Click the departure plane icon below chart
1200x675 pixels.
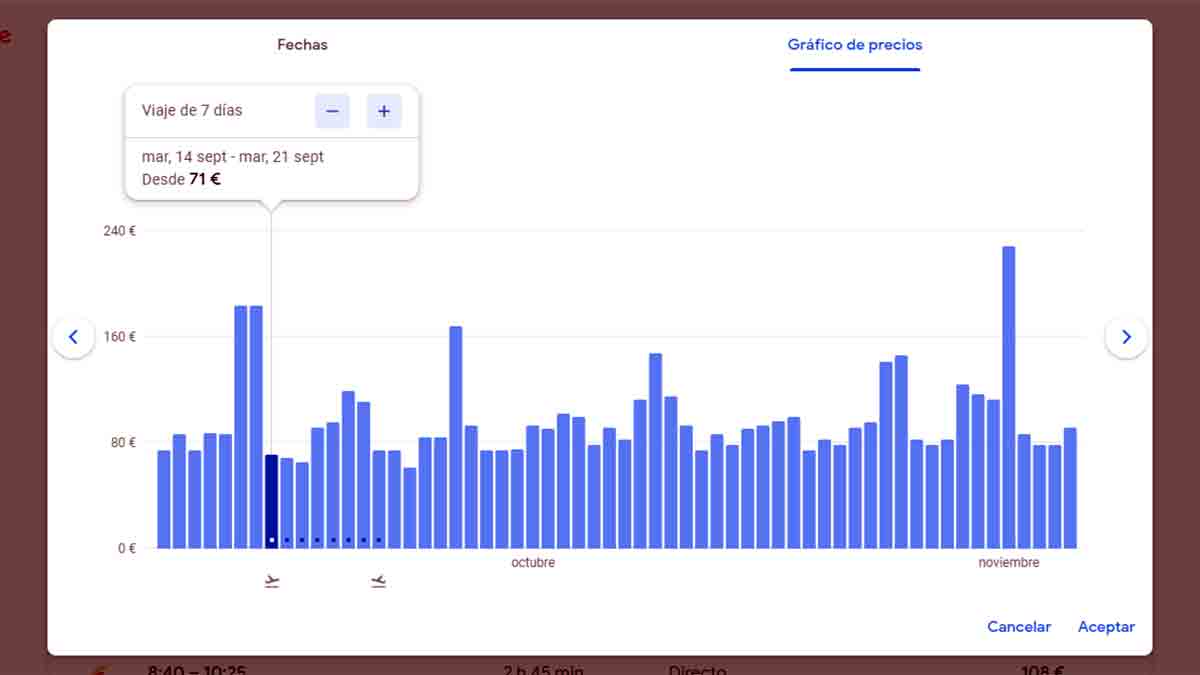272,581
